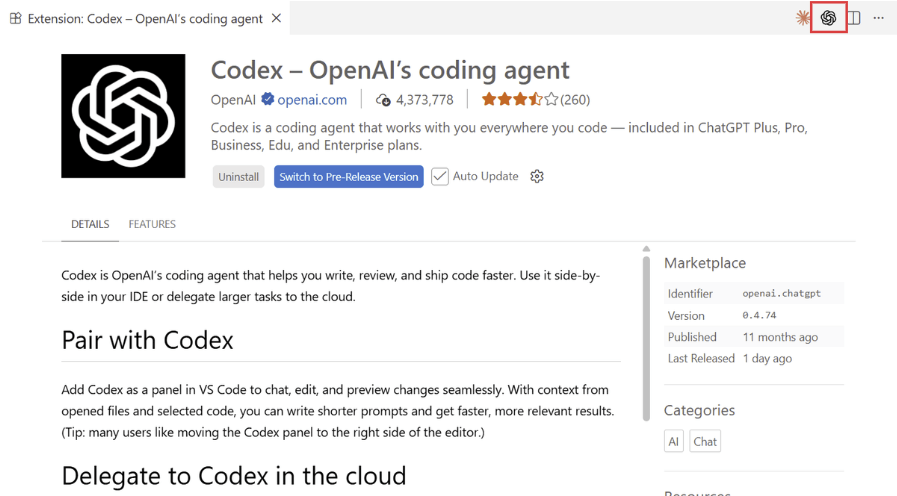Image resolution: width=897 pixels, height=496 pixels.
Task: Close the Codex extension tab
Action: [x=277, y=18]
